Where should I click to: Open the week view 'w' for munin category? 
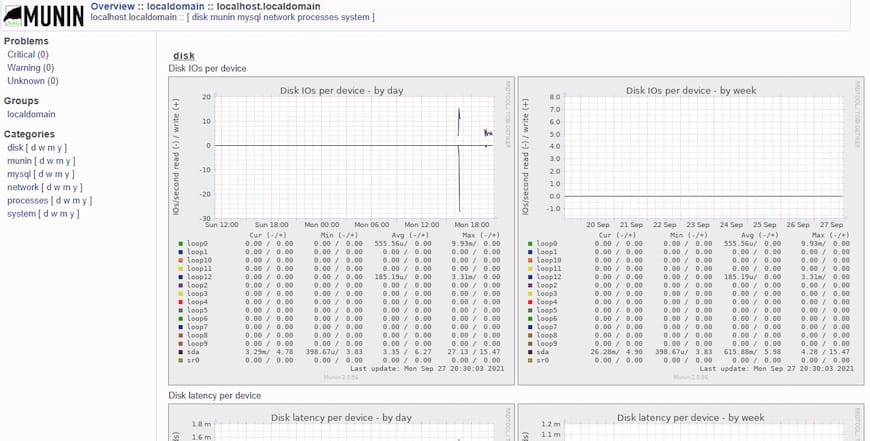point(51,161)
